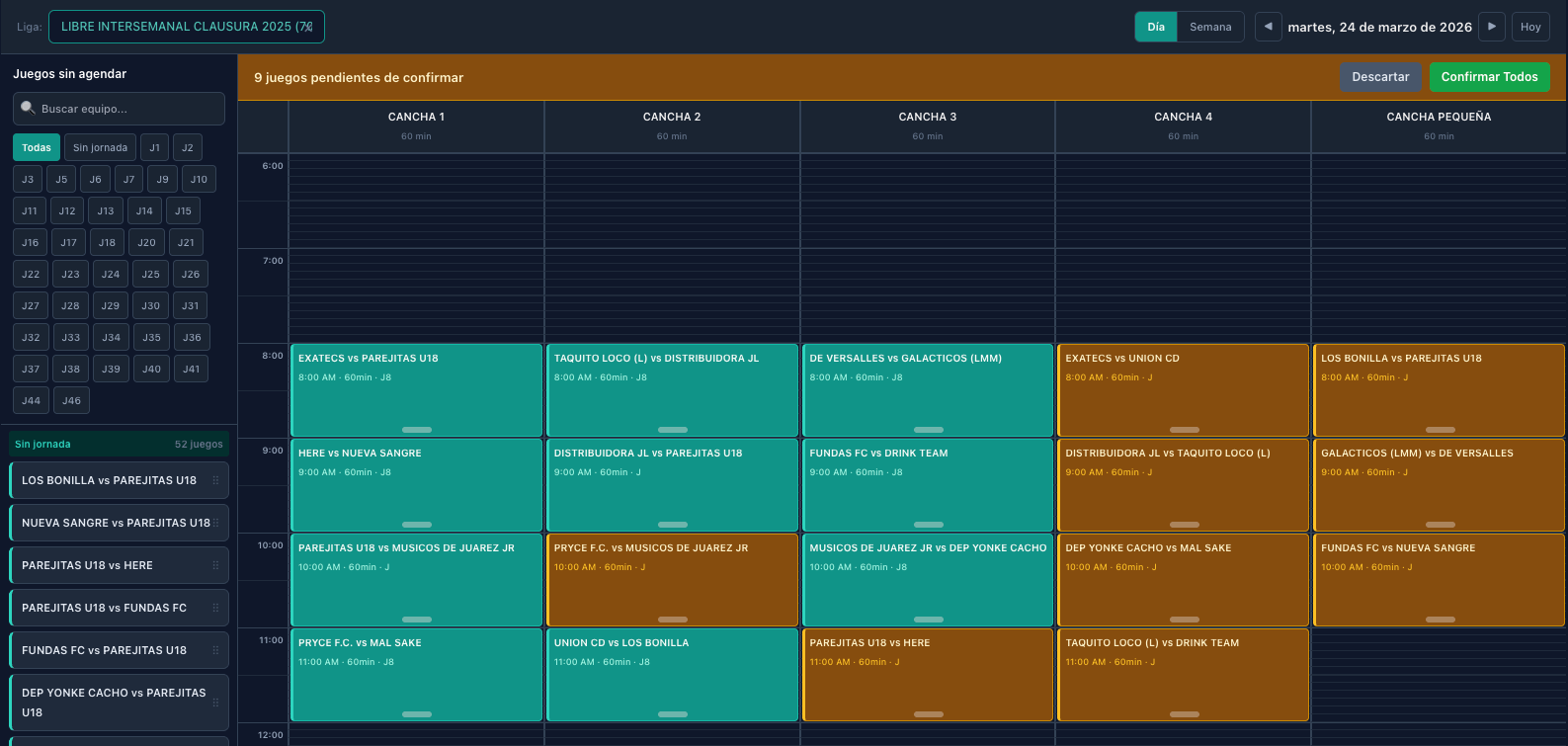Viewport: 1568px width, 746px height.
Task: Open game HERE vs NUEVA SANGRE at 9:00
Action: pos(417,485)
